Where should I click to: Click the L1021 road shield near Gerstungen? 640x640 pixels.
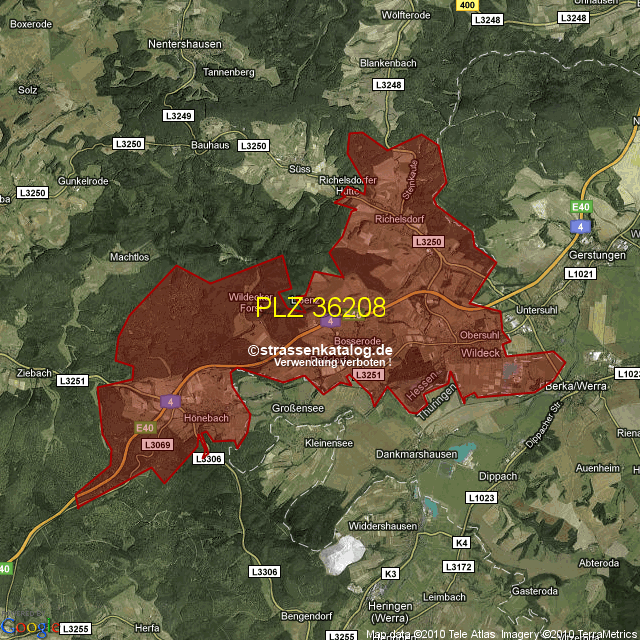tap(579, 273)
